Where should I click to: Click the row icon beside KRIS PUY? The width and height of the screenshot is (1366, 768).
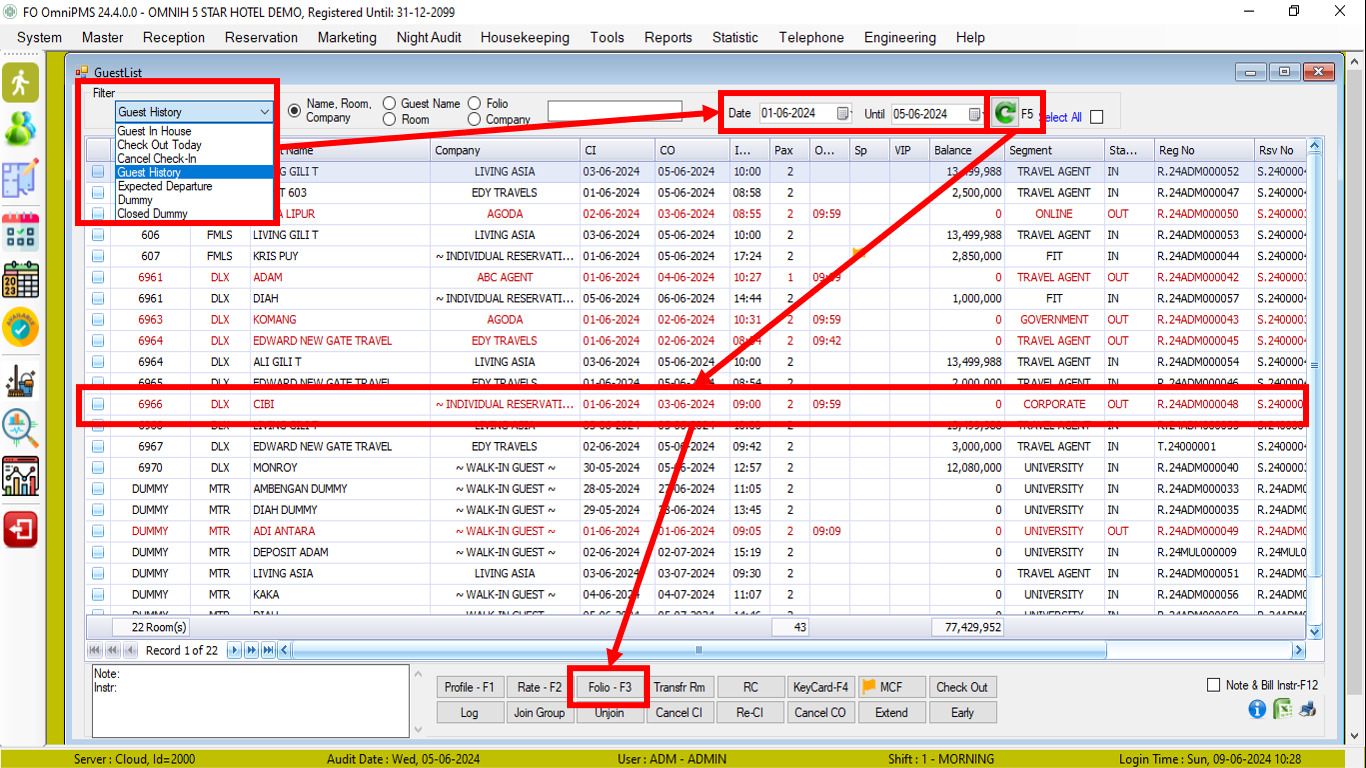[x=98, y=256]
